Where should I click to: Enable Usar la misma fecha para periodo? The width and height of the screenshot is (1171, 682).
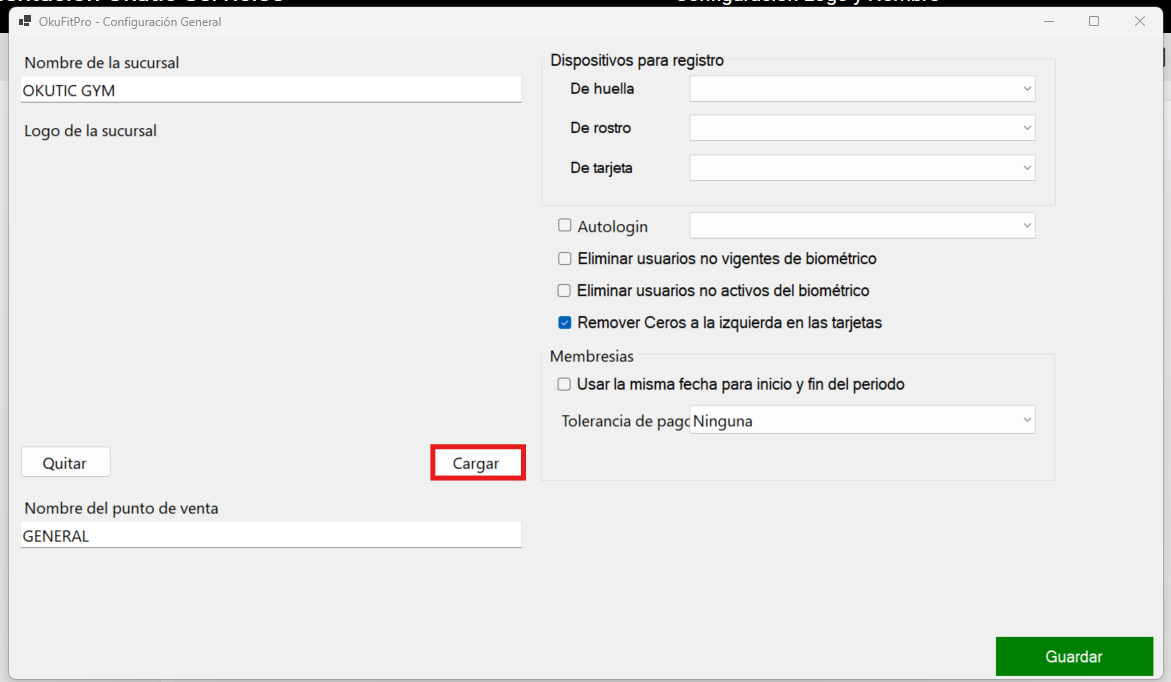pos(565,384)
